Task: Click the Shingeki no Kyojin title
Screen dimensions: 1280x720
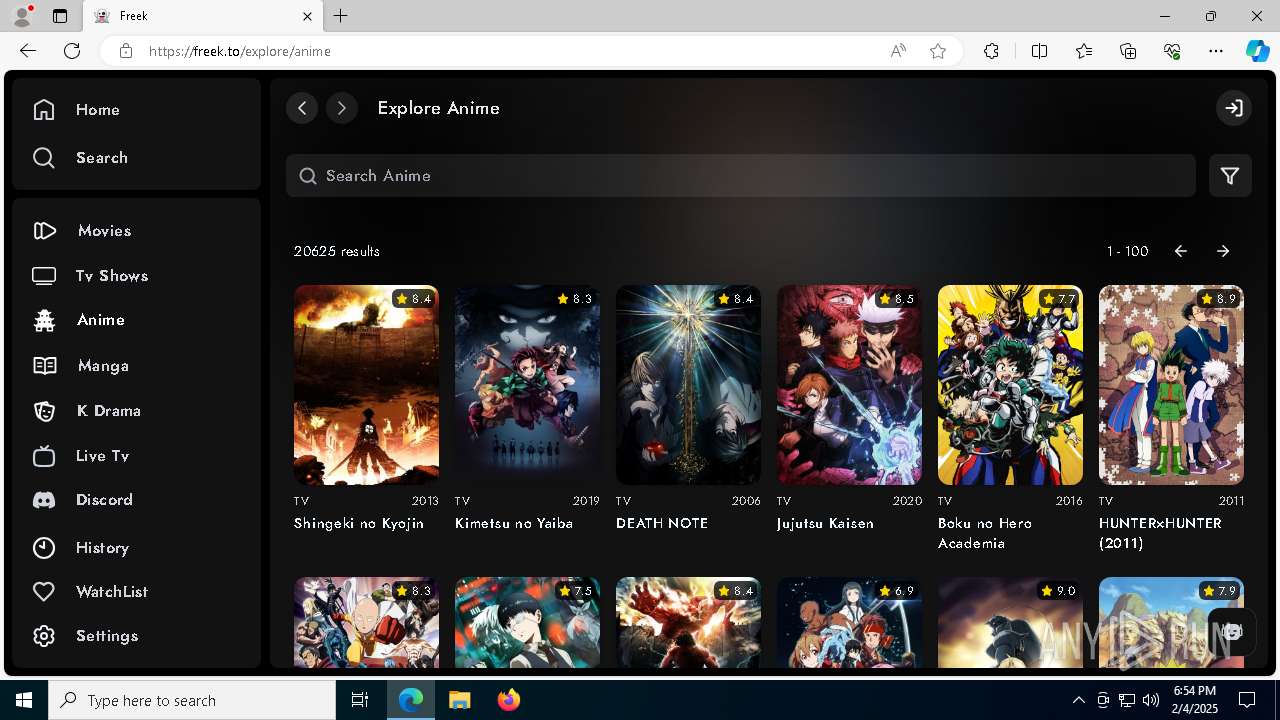Action: click(359, 523)
